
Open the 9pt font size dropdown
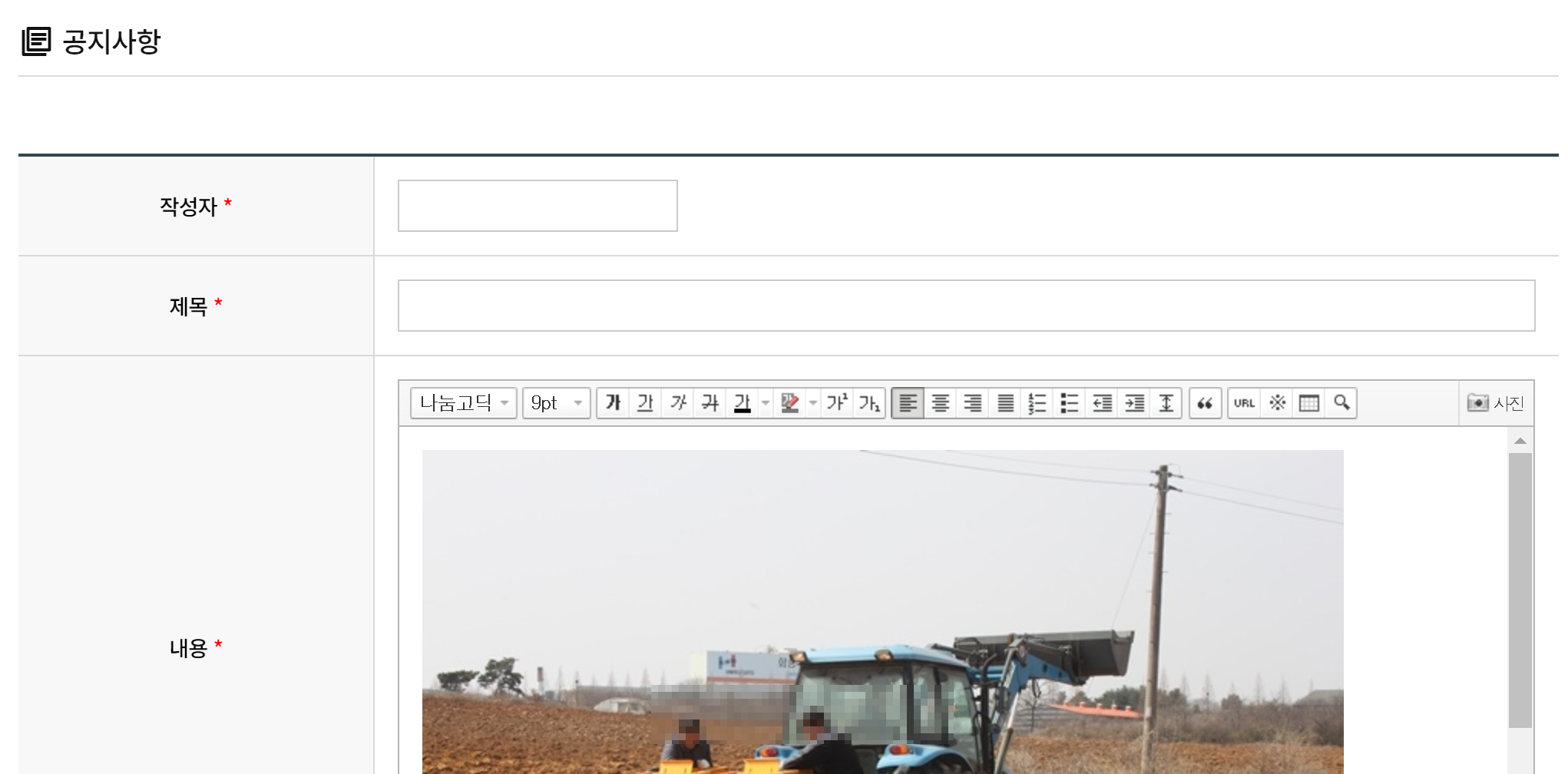click(x=557, y=403)
